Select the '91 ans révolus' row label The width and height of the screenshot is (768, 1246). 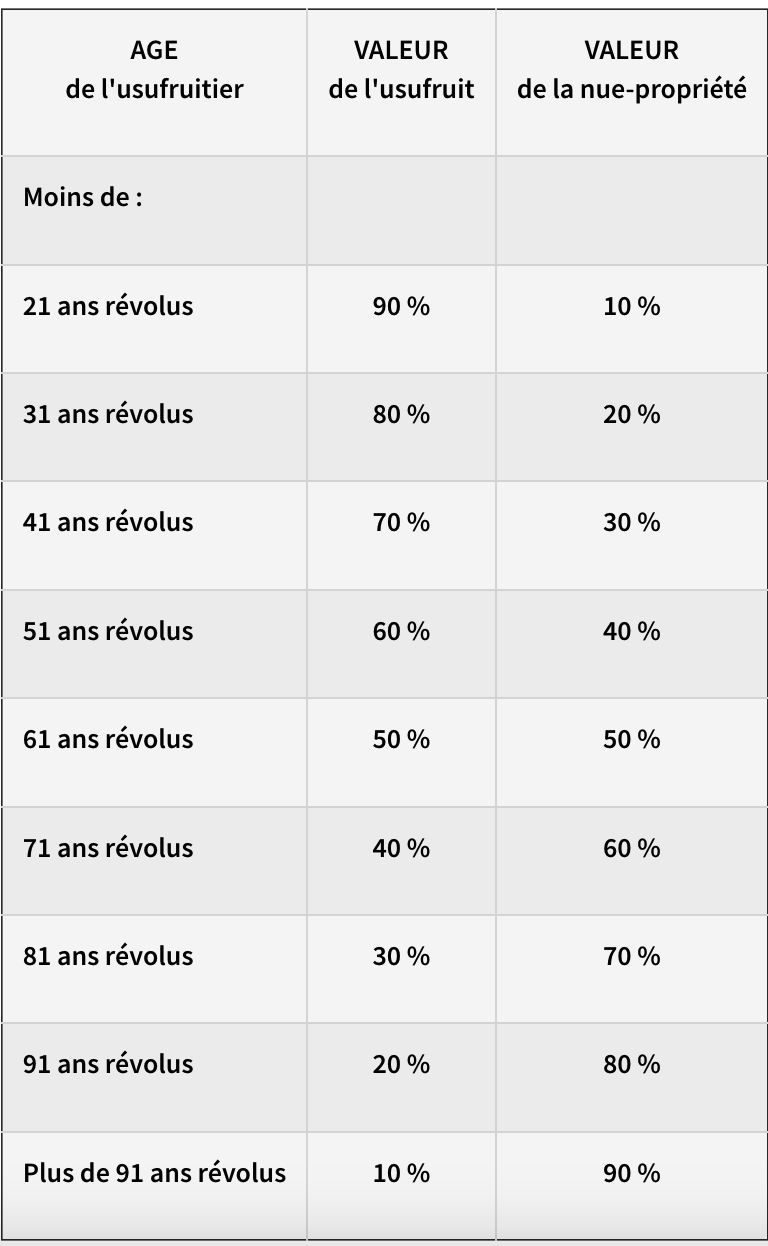(108, 1064)
